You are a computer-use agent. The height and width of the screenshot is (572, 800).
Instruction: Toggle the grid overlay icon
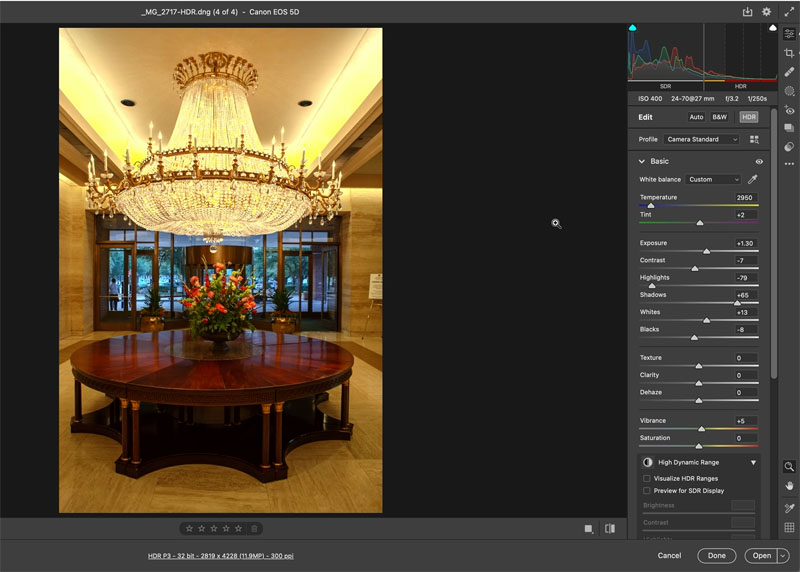coord(789,528)
